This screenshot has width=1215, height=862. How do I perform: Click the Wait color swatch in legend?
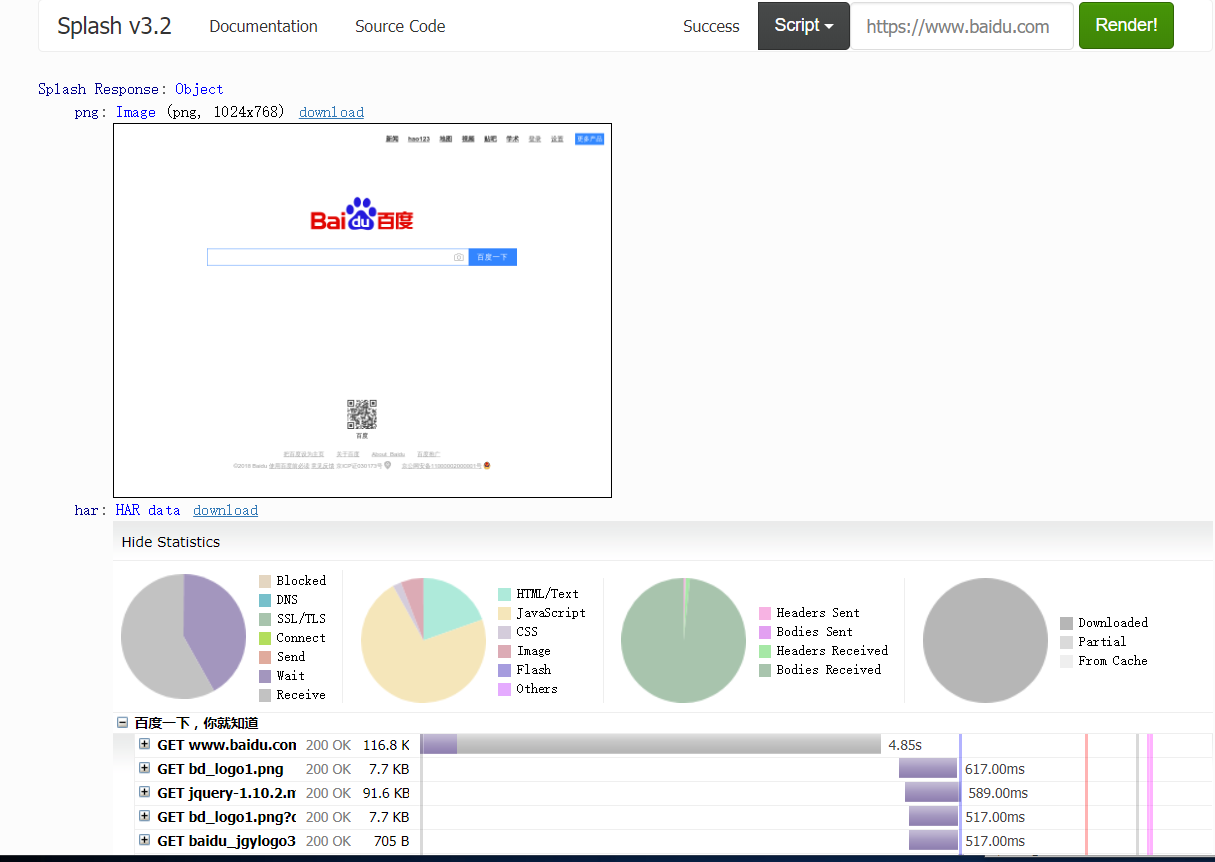[265, 676]
